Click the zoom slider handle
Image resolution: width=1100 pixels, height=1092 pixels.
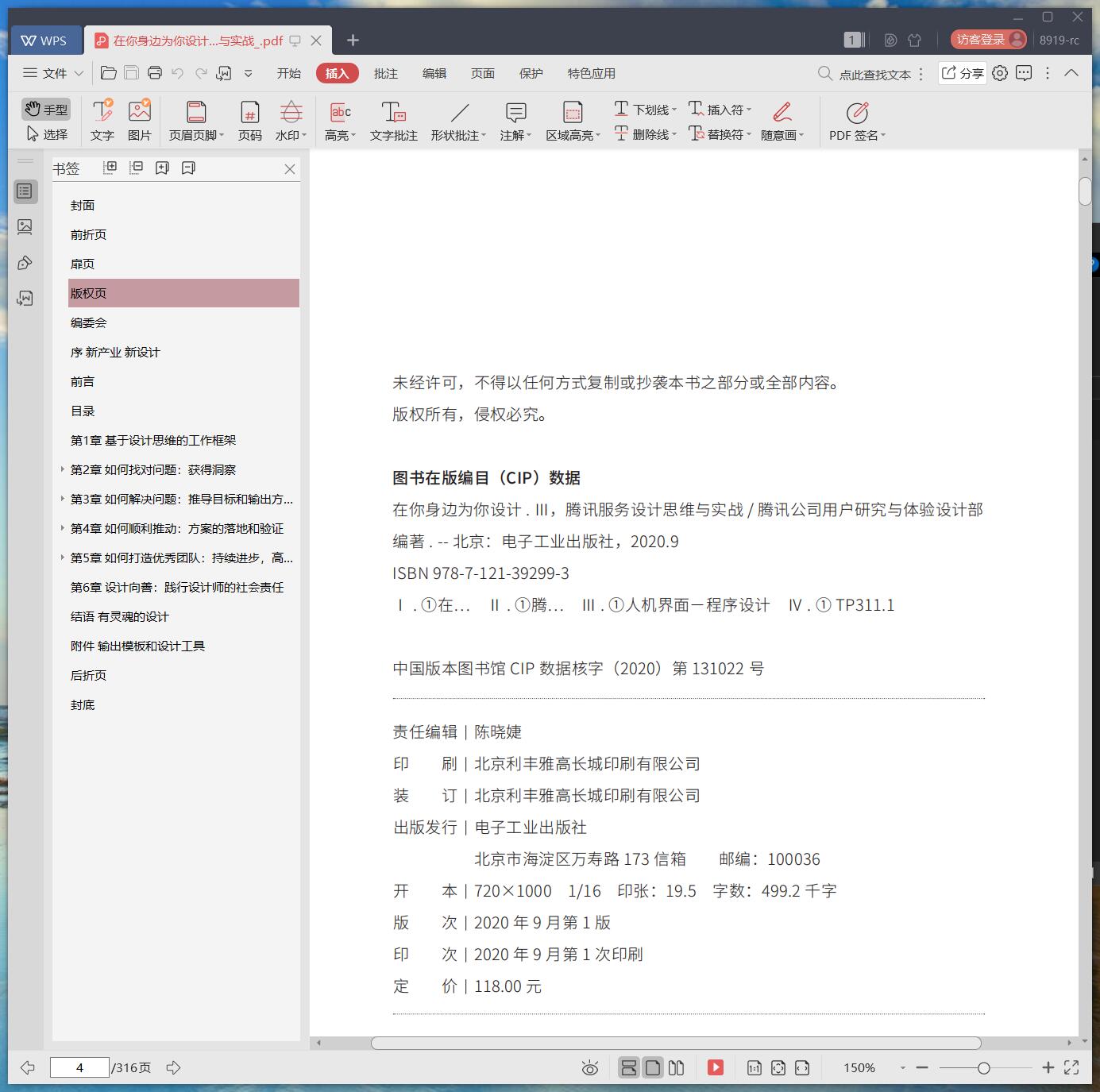[983, 1068]
